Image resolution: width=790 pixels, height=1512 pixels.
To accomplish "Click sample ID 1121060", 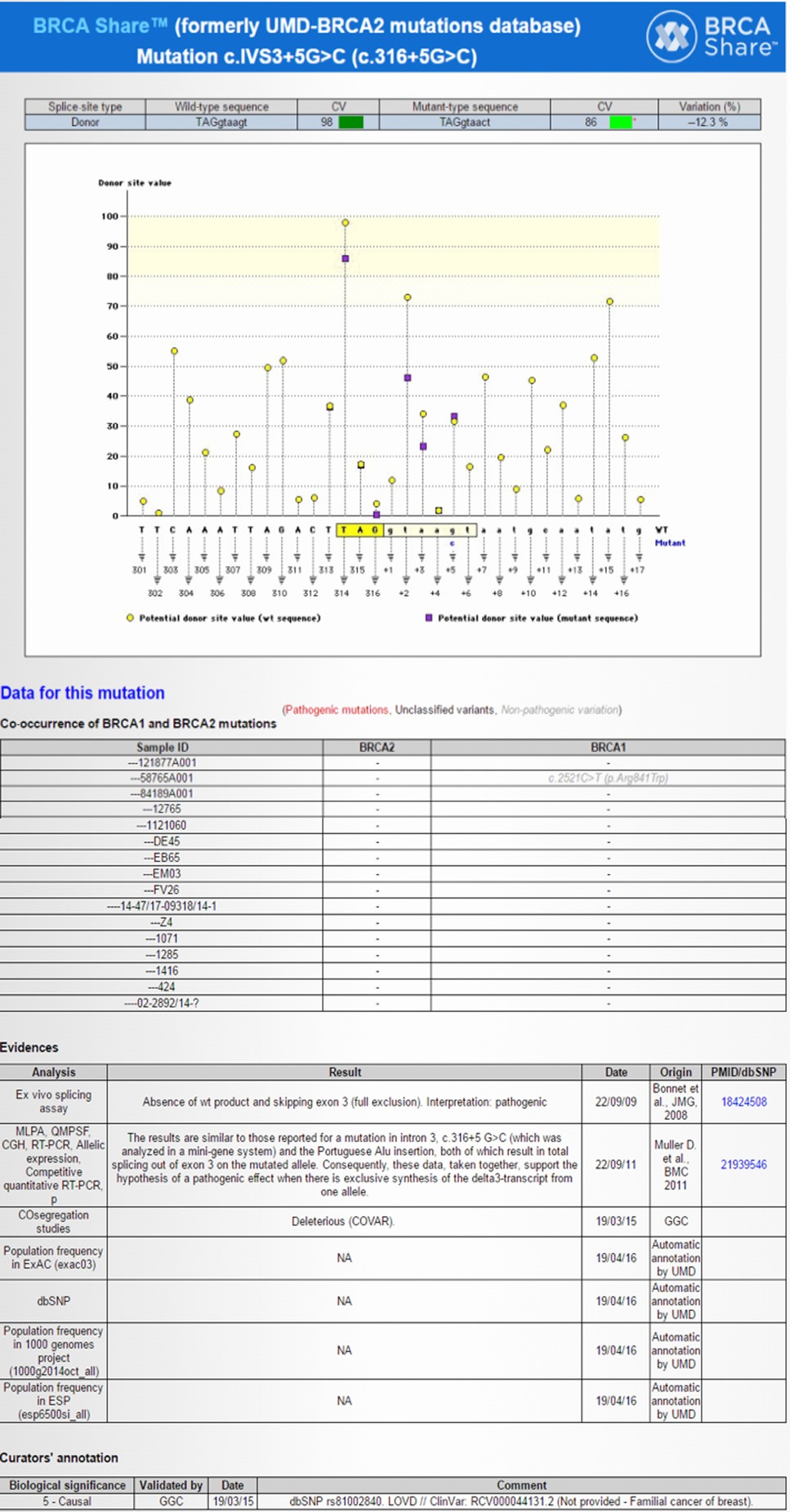I will [163, 826].
